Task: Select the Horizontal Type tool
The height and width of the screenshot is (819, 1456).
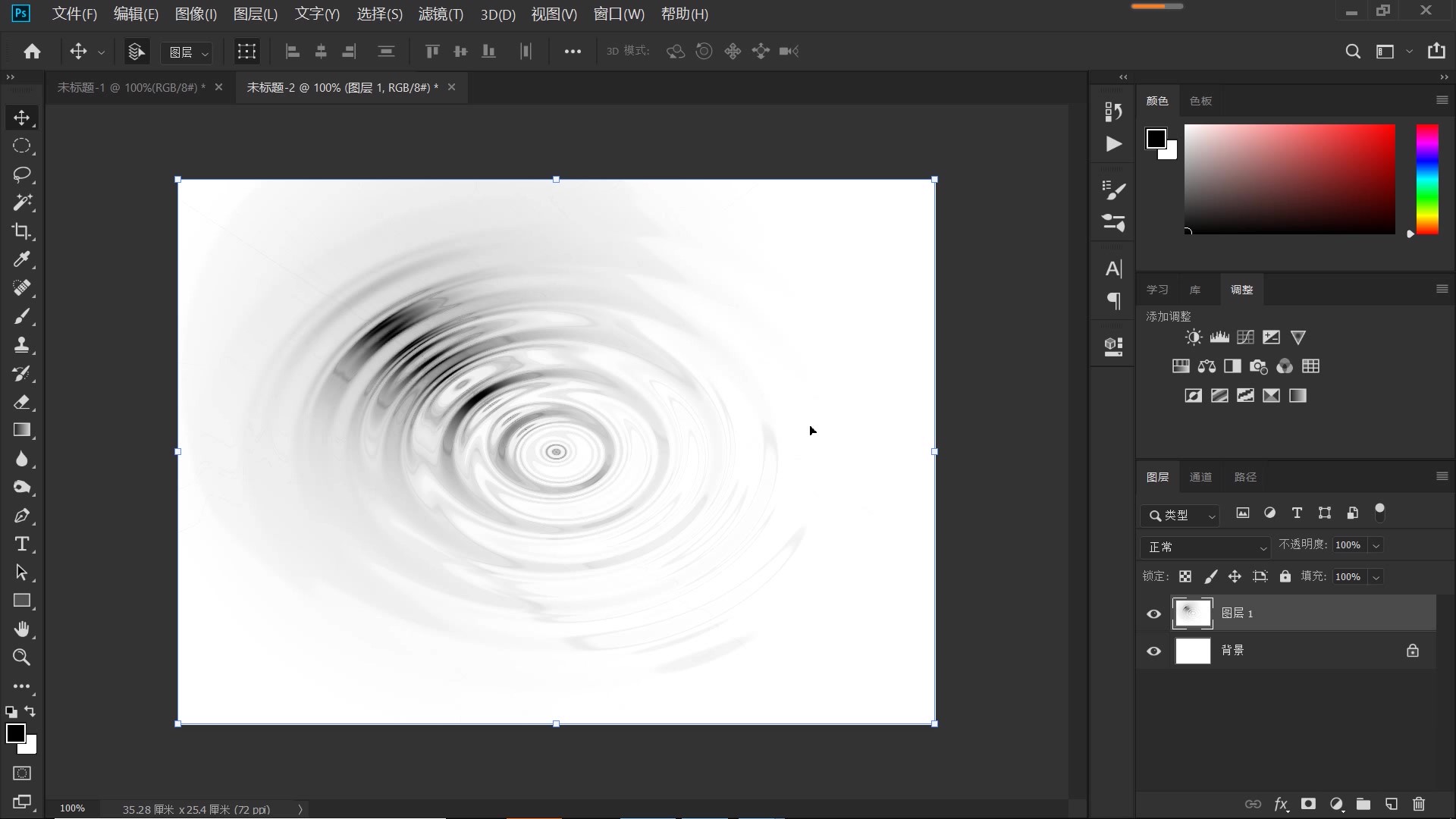Action: tap(22, 544)
